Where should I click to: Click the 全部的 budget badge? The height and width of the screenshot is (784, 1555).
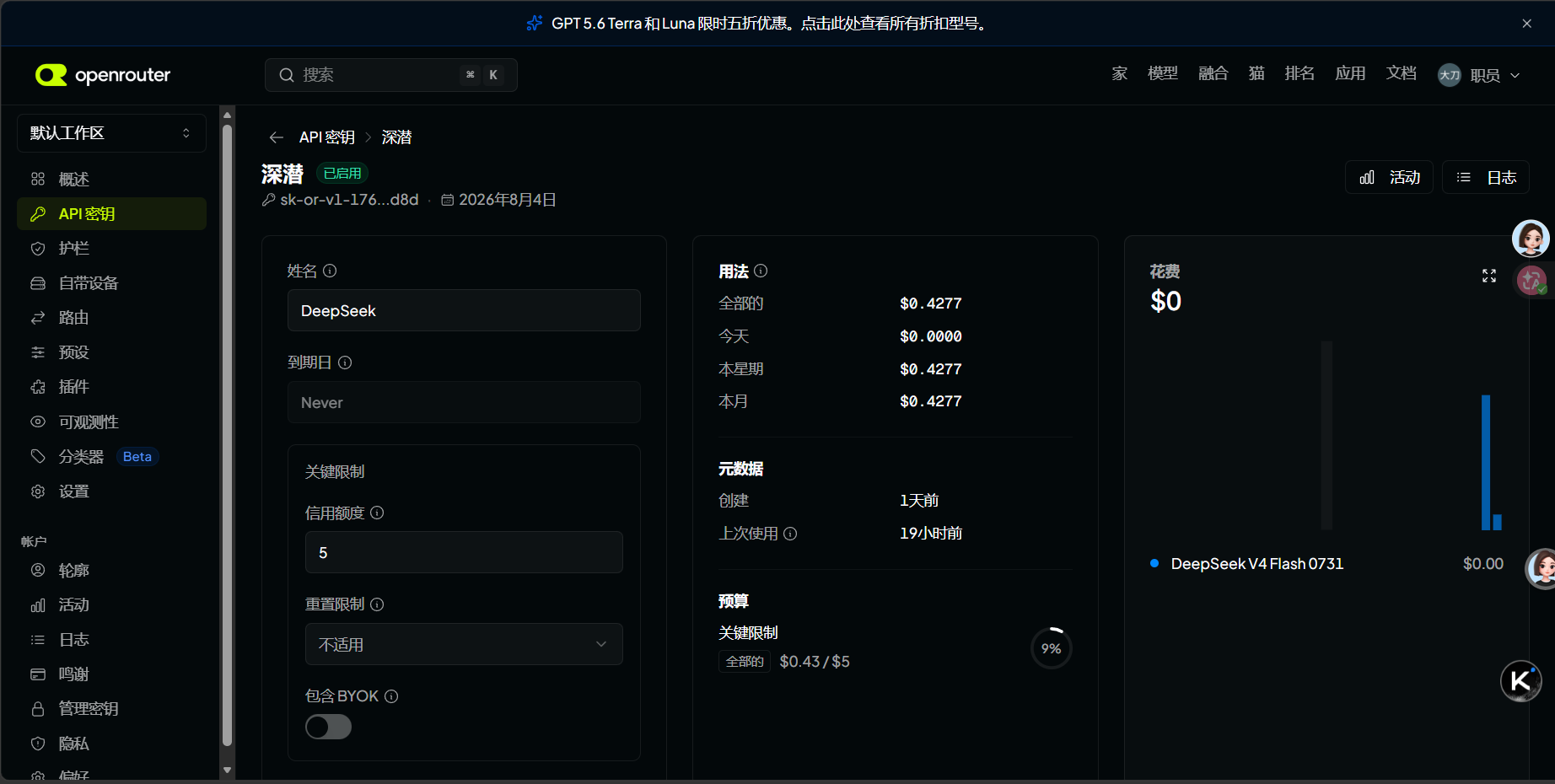pos(745,662)
